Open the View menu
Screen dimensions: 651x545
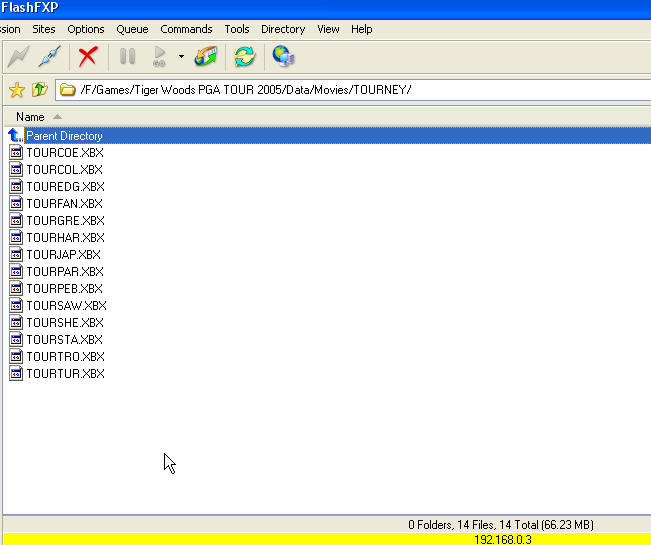tap(328, 29)
